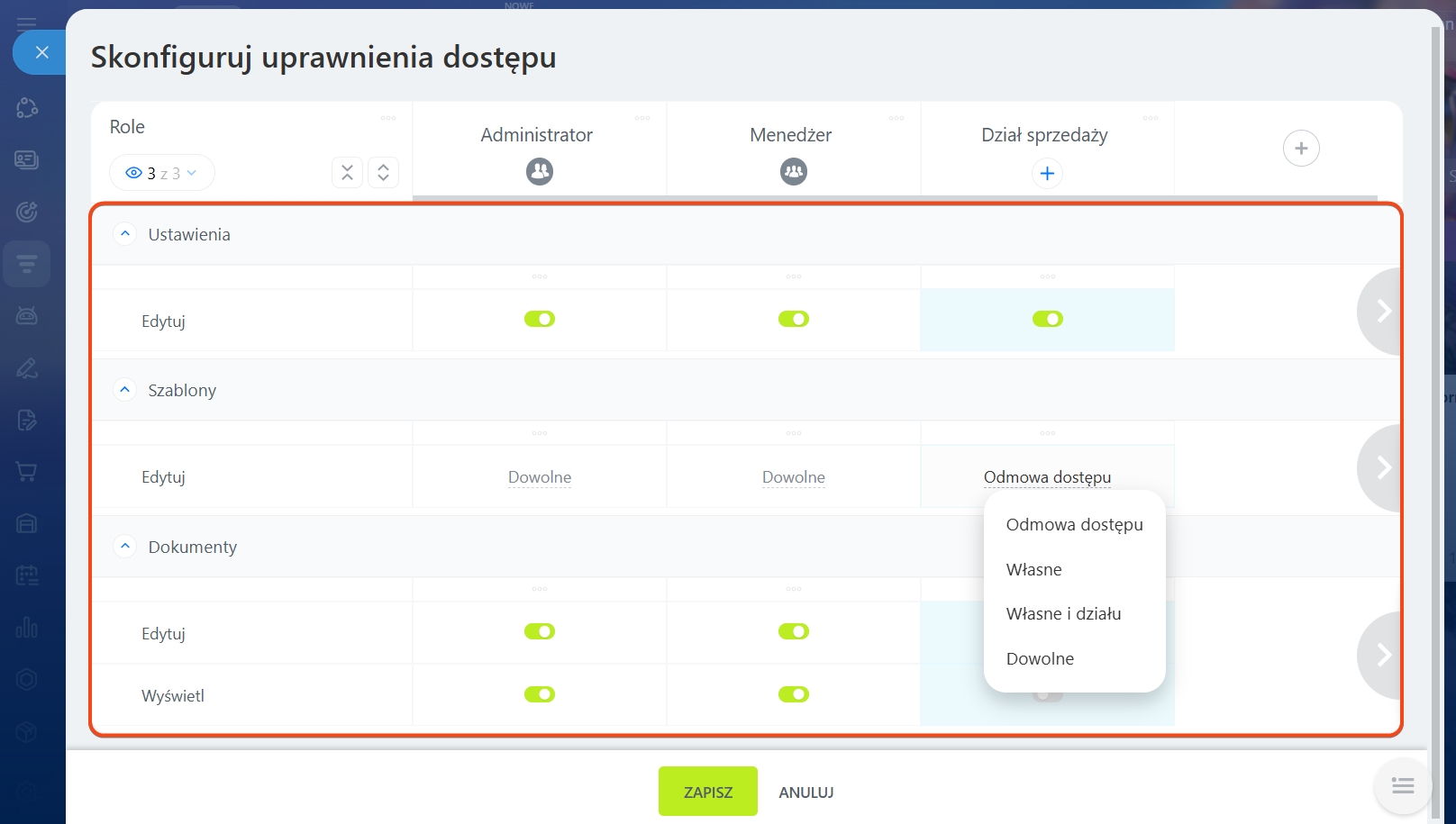
Task: Click the Administrator role users icon
Action: 539,171
